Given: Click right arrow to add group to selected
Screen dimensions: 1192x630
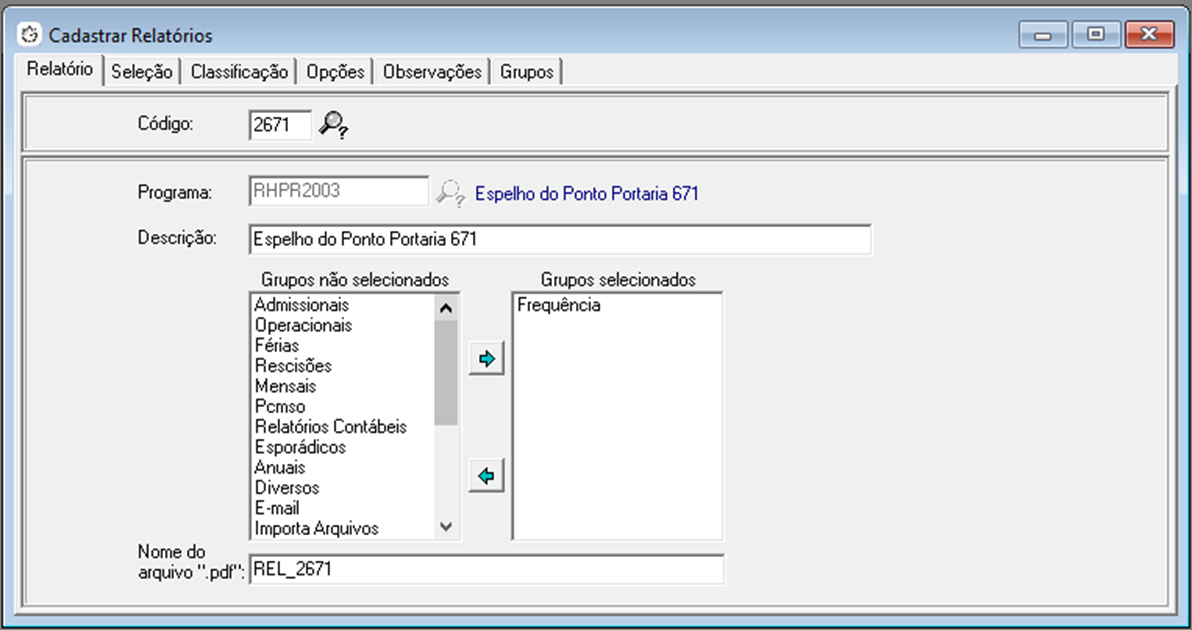Looking at the screenshot, I should [x=487, y=359].
